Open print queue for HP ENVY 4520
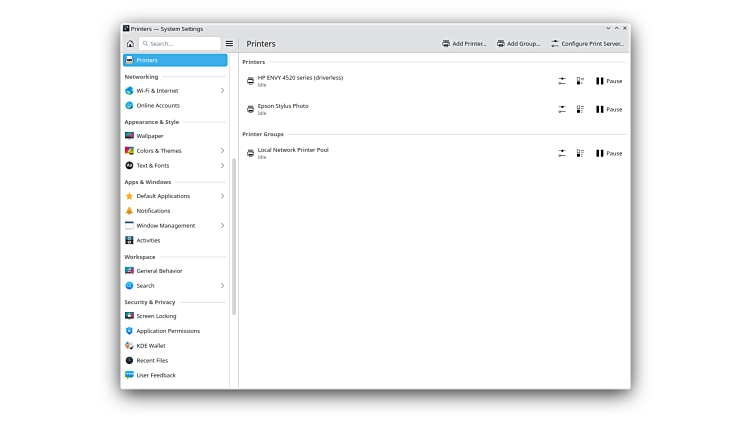Screen dimensions: 752x423 coord(580,81)
